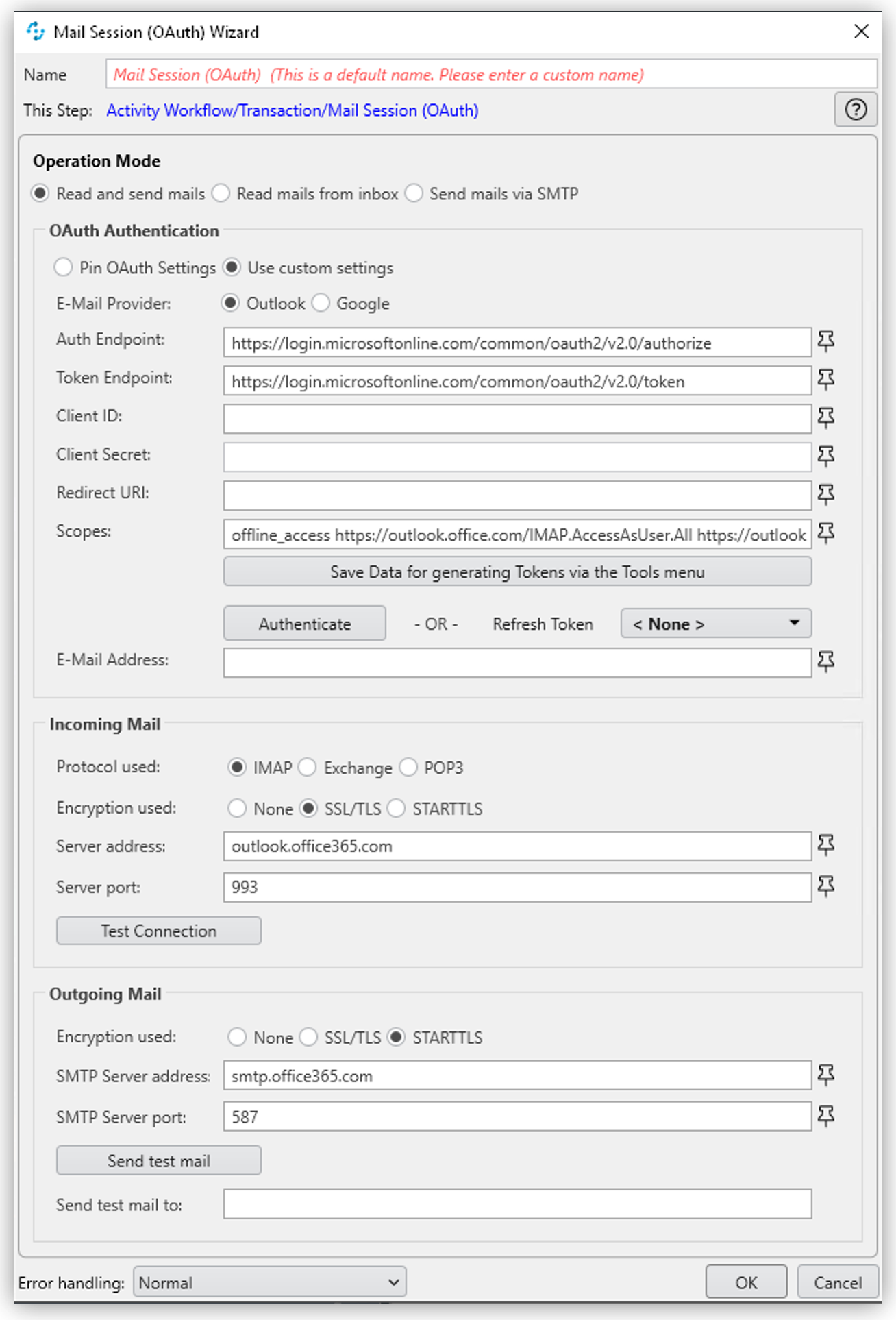Click the Redirect URI input field
The image size is (896, 1320).
pos(517,496)
